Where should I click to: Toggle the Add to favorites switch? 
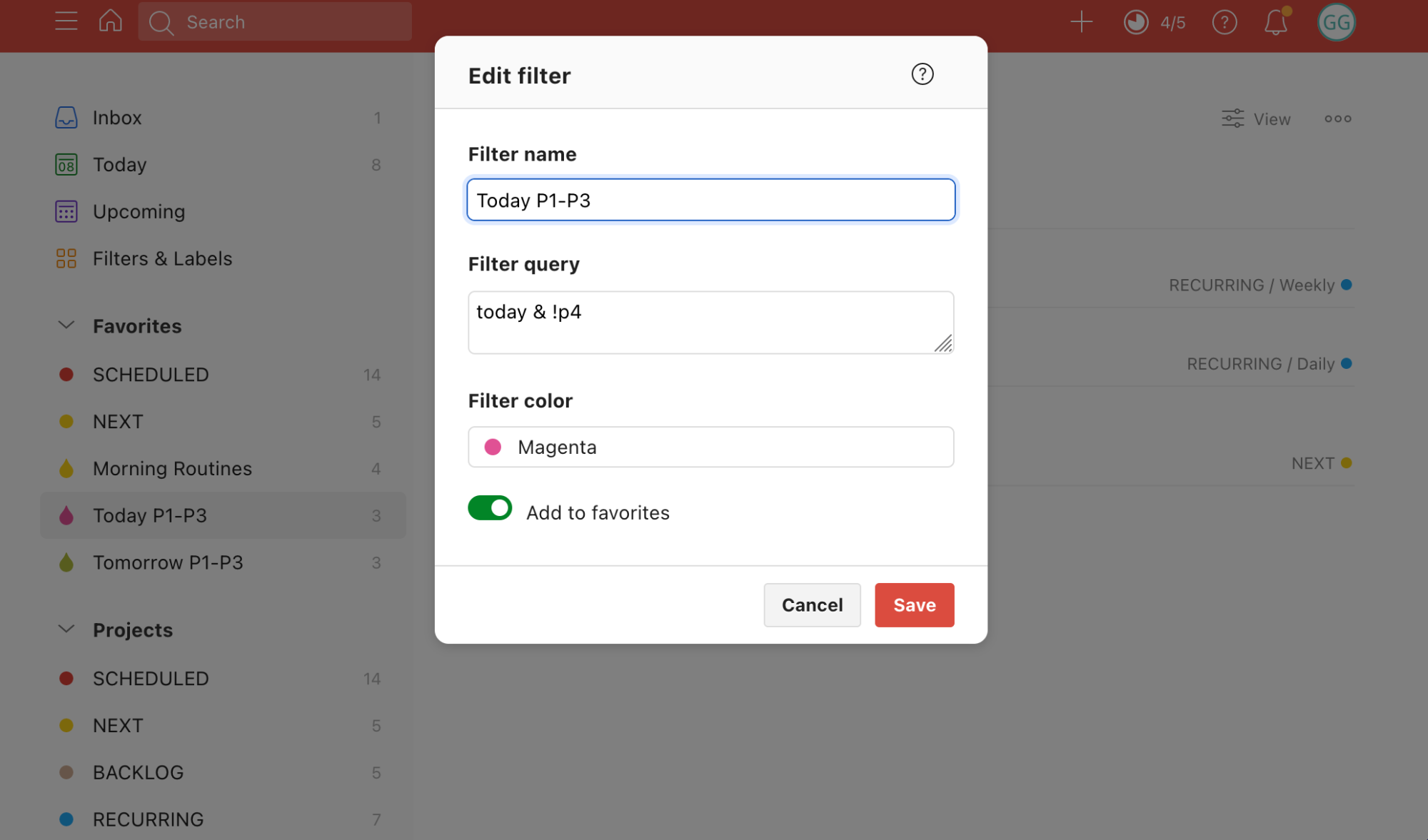coord(489,511)
